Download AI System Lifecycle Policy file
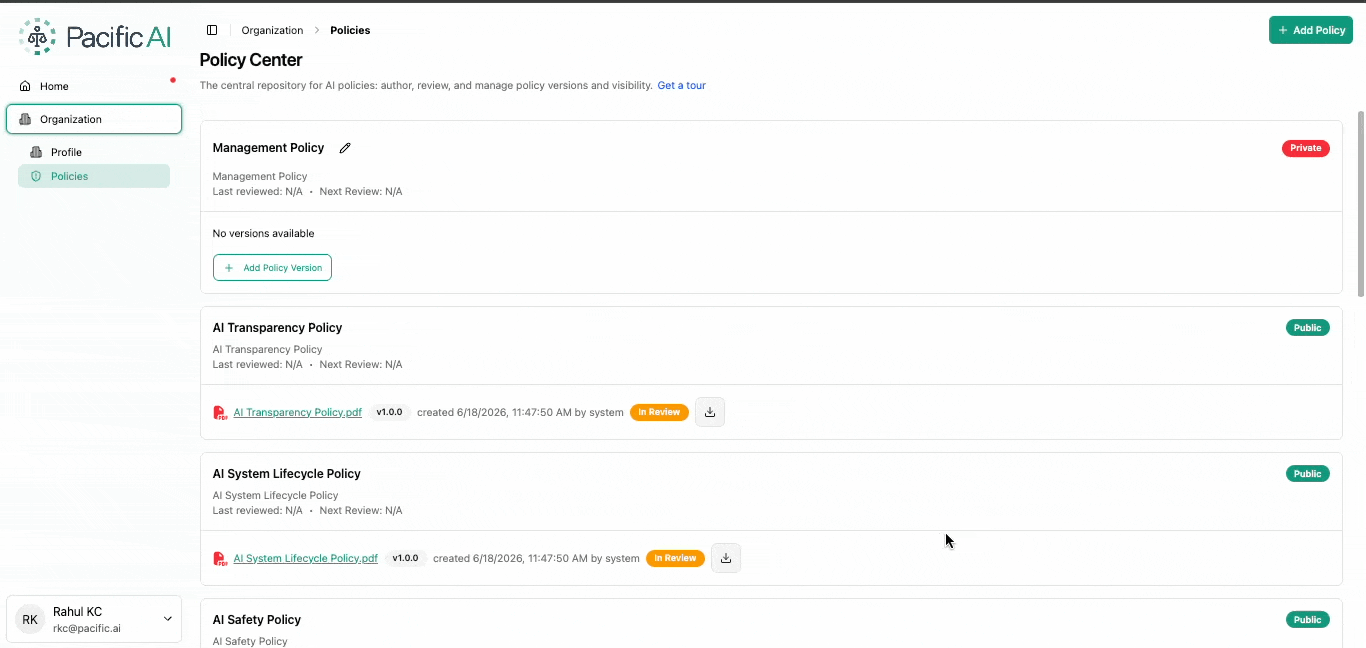Viewport: 1366px width, 648px height. pyautogui.click(x=726, y=558)
